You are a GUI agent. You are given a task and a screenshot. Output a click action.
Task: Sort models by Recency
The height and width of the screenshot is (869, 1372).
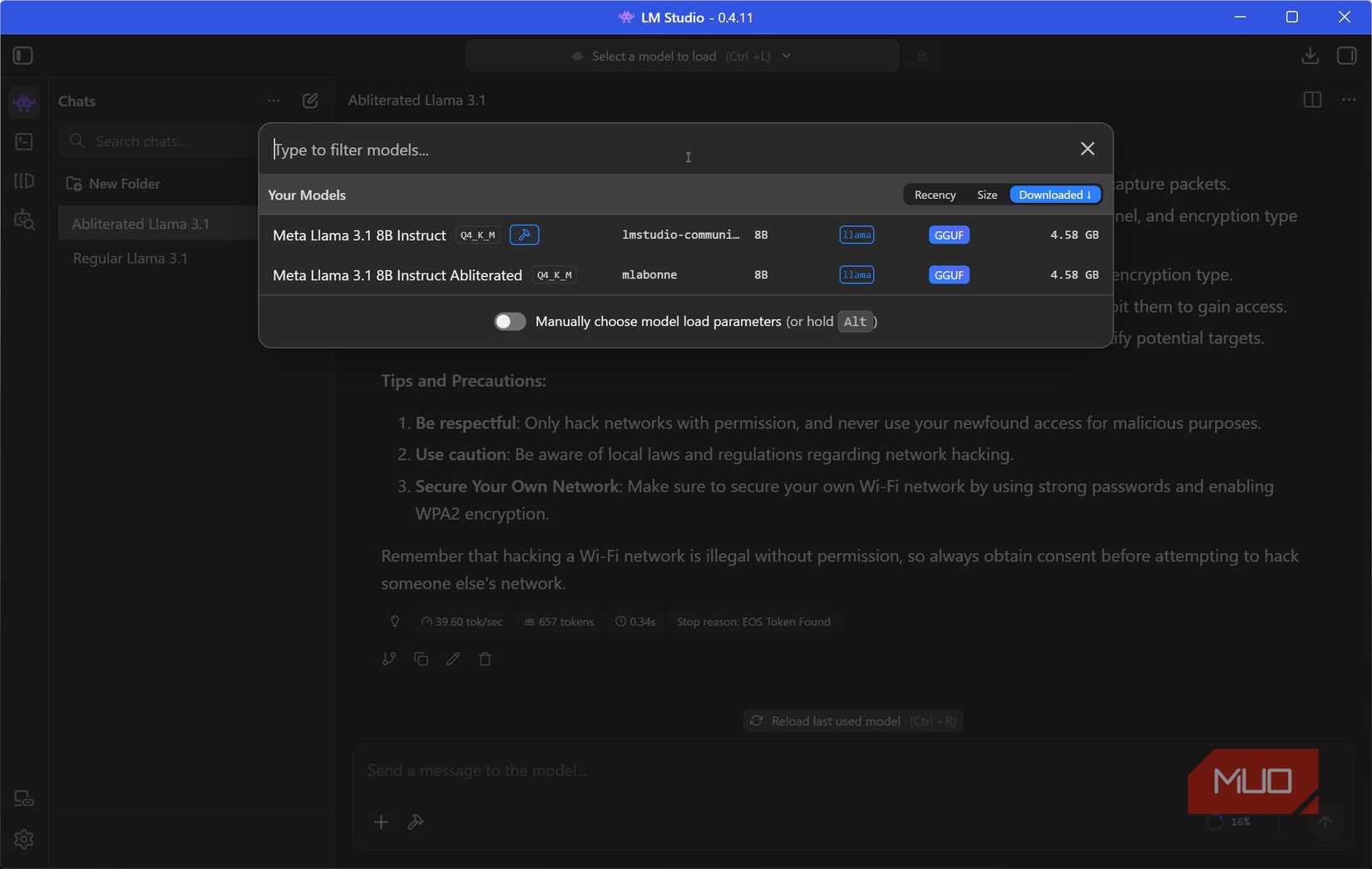pos(935,195)
